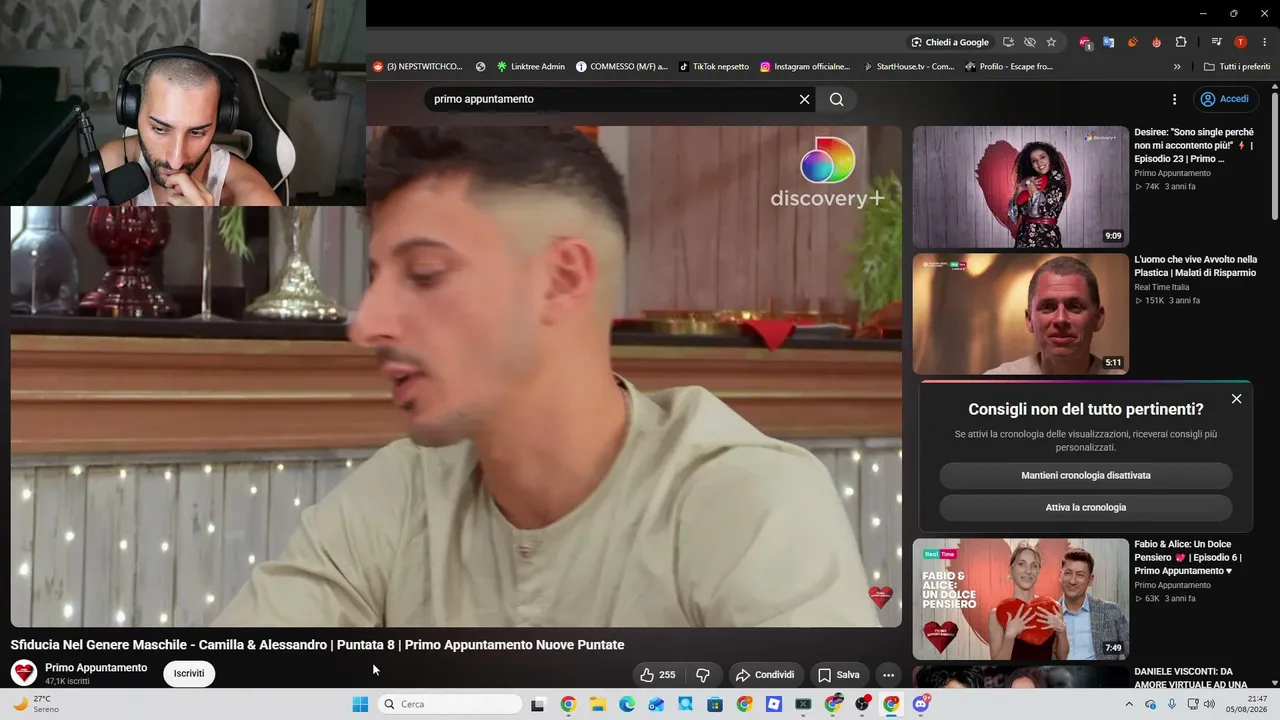Open the globe-icon bookmark
Viewport: 1280px width, 720px height.
point(481,67)
